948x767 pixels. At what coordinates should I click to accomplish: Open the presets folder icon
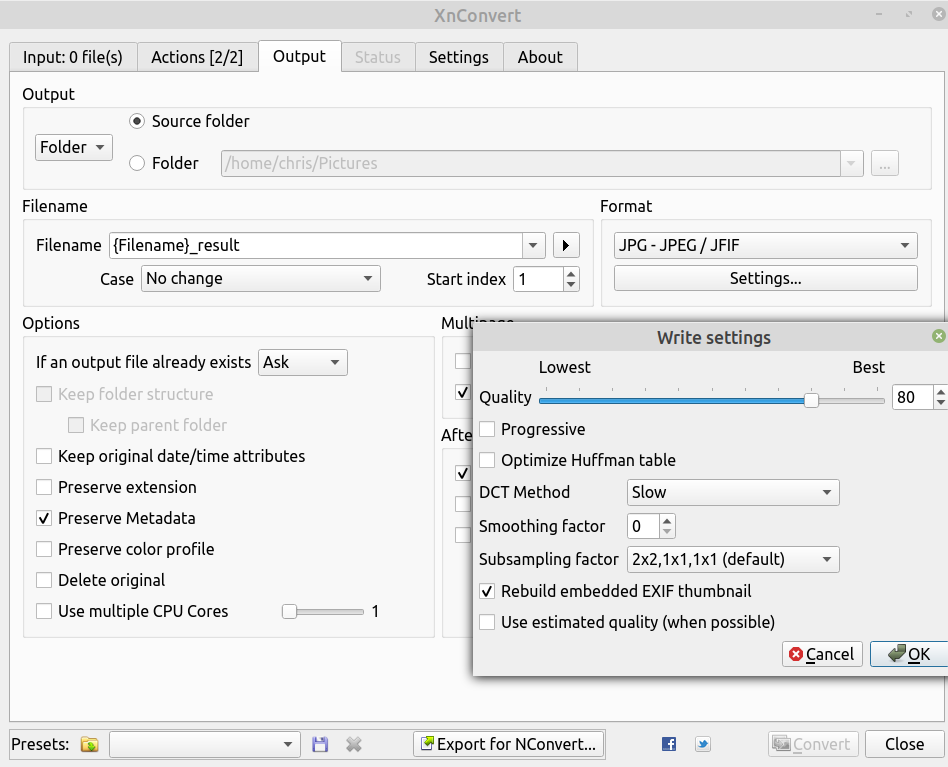[x=90, y=744]
